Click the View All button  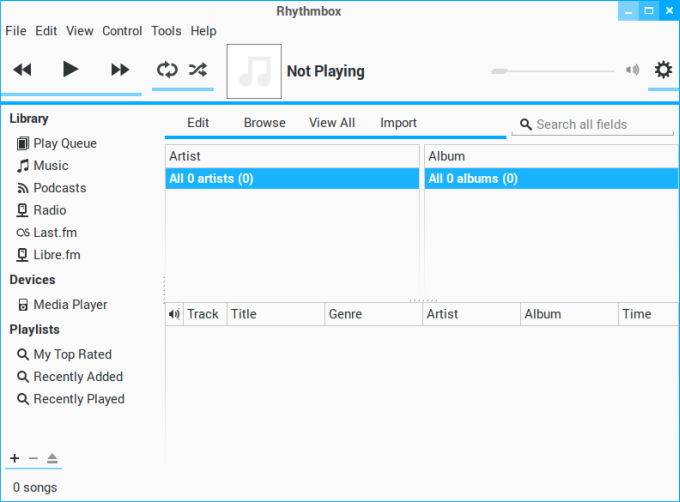(332, 123)
